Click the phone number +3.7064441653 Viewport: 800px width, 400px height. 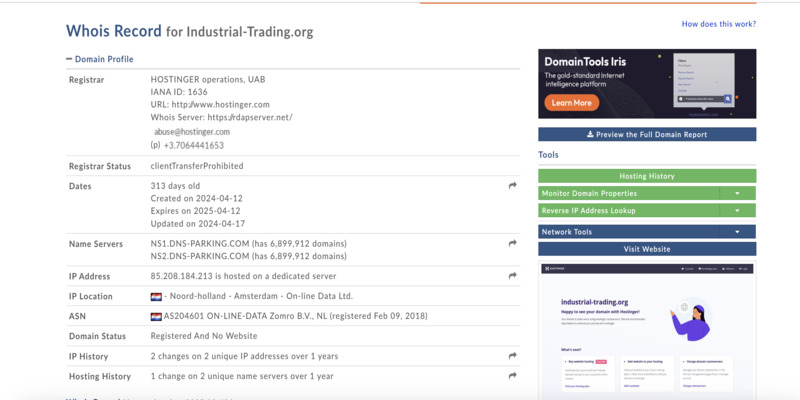click(194, 145)
